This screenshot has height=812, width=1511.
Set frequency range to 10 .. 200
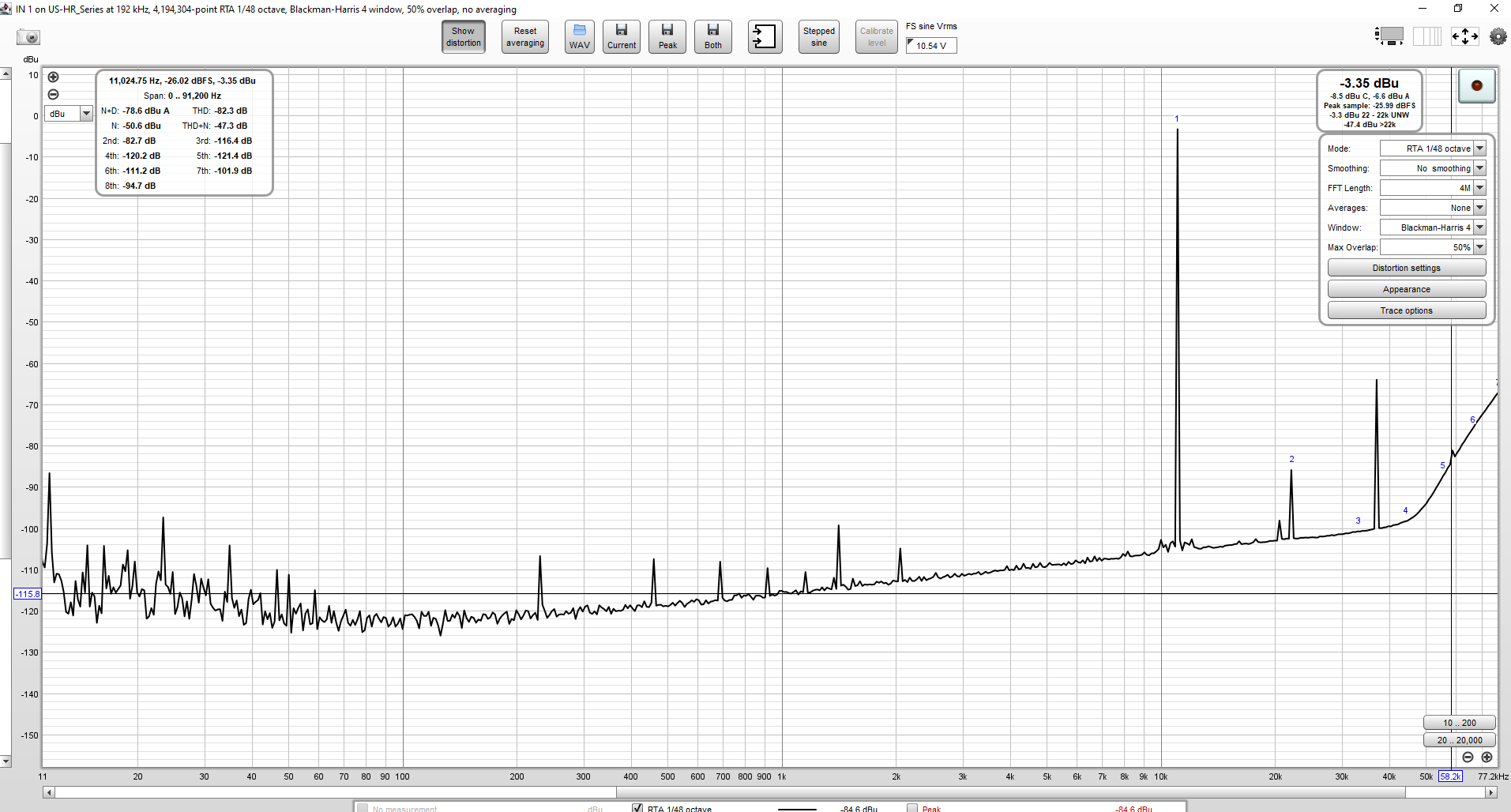(x=1460, y=723)
